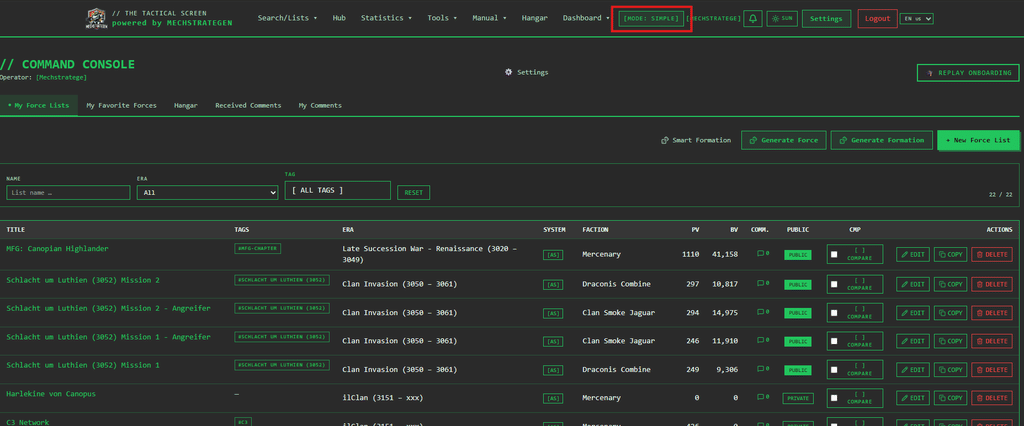Edit the Draconis Combine 'Mission 2' list

click(912, 284)
